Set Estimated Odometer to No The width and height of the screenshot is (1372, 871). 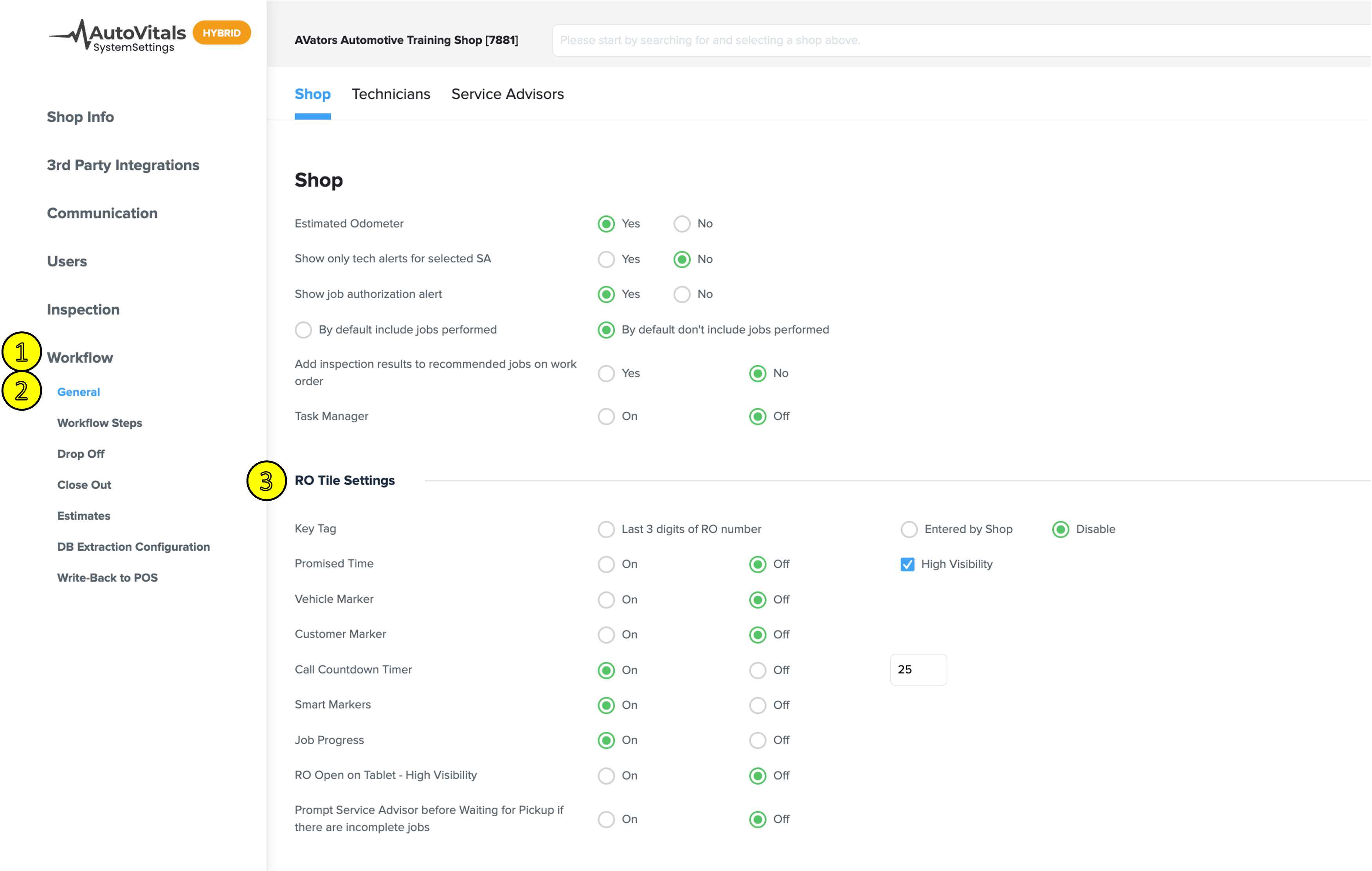(x=681, y=224)
